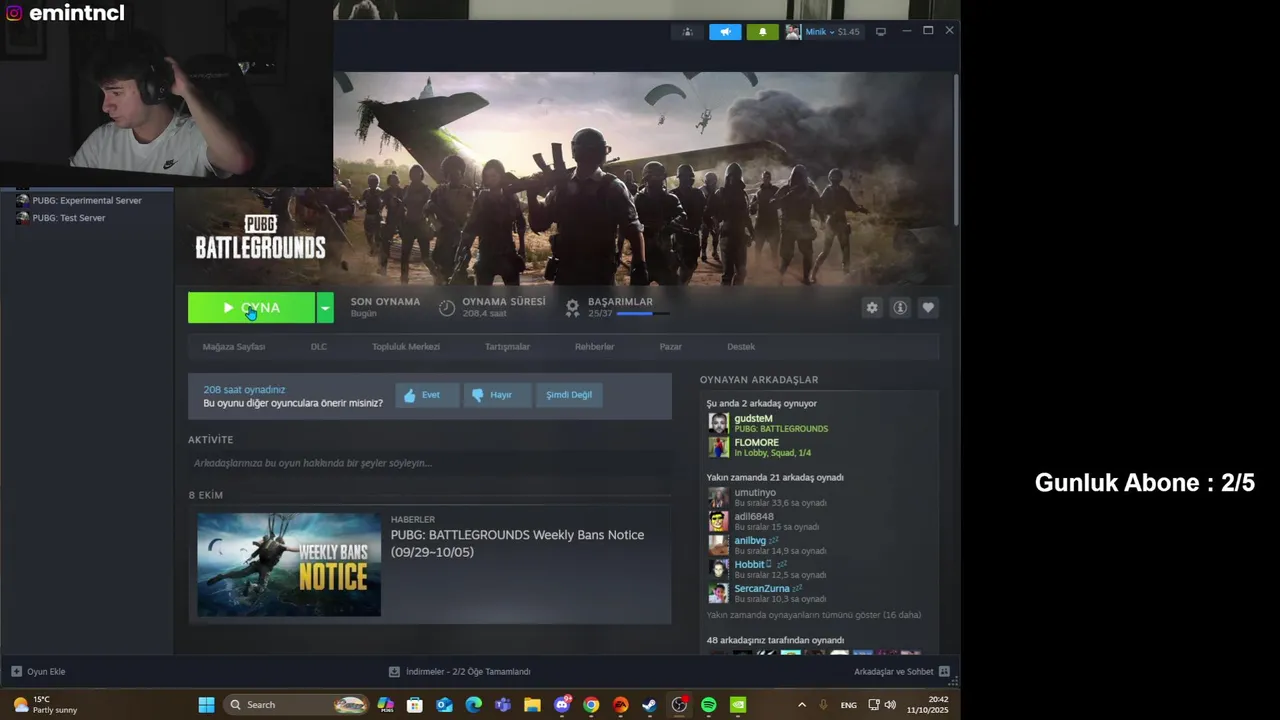The width and height of the screenshot is (1280, 720).
Task: Click the achievements gear icon near BAŞARIMLAR
Action: pos(572,308)
